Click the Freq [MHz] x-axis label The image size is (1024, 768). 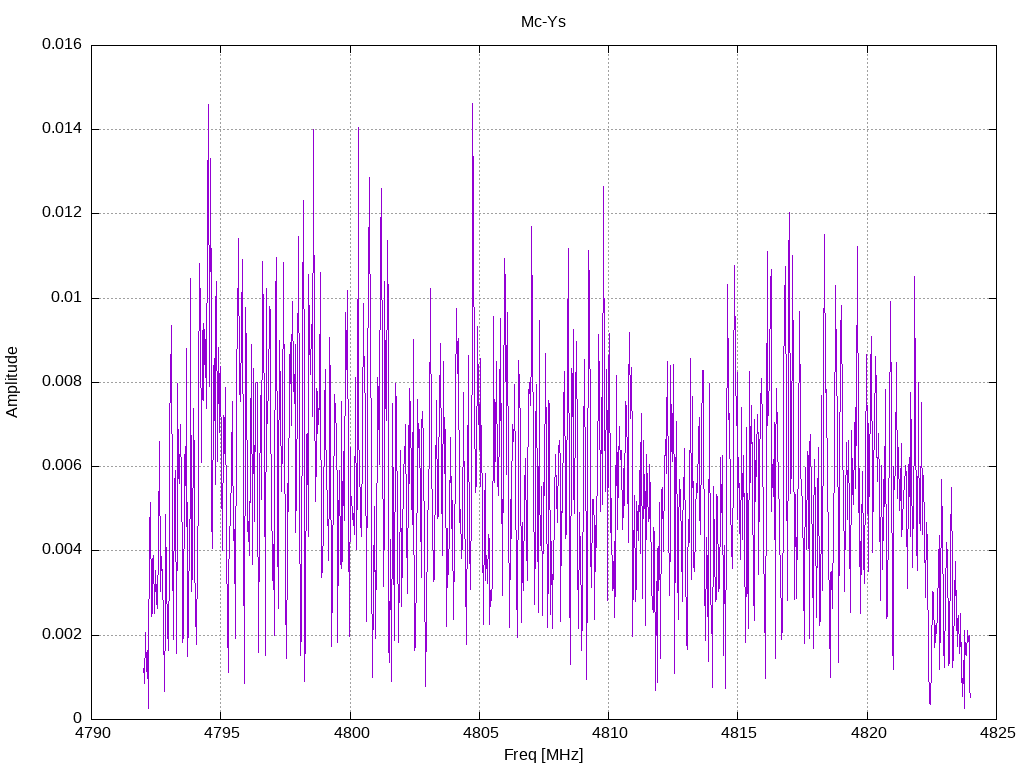point(543,755)
